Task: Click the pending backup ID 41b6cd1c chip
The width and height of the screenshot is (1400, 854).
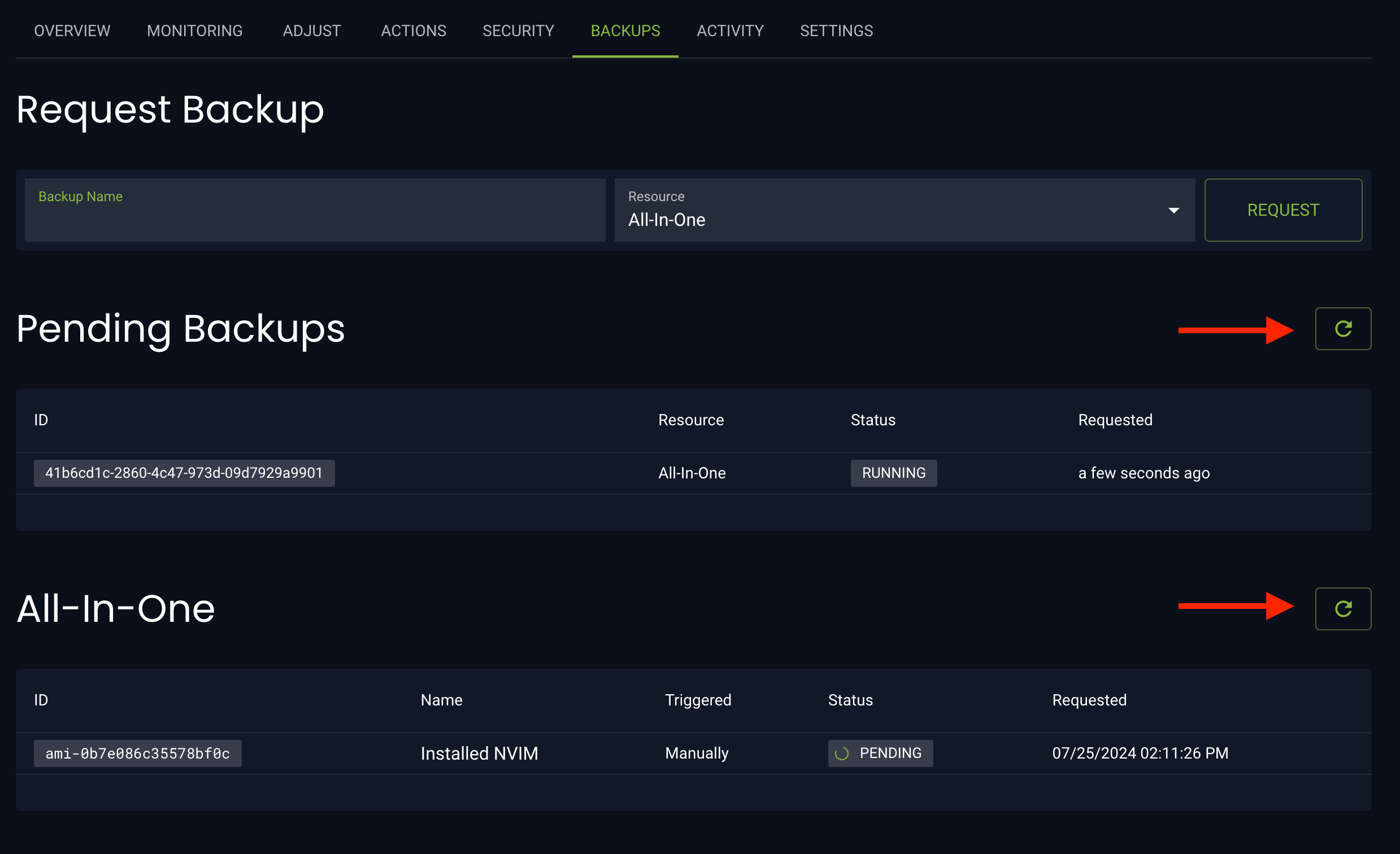Action: 184,473
